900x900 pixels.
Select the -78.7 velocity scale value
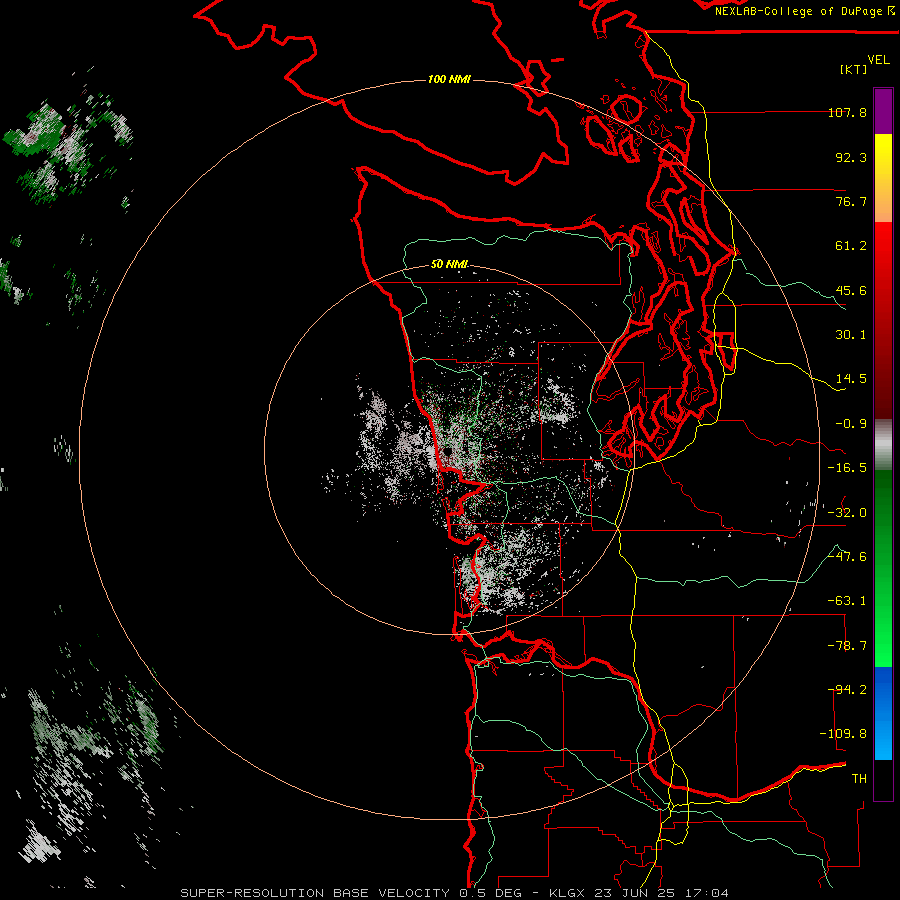[847, 646]
